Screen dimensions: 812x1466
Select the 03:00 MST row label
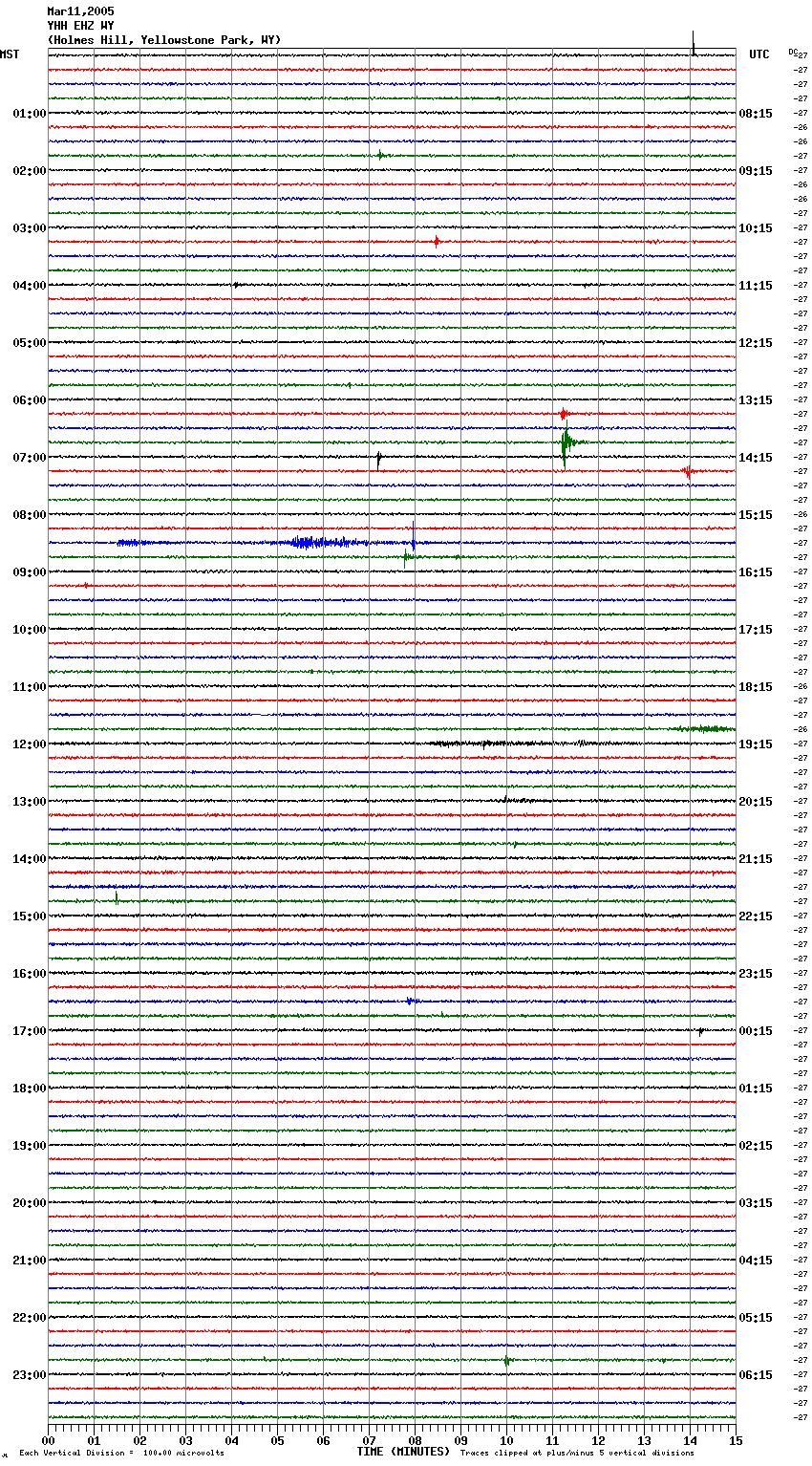pos(30,228)
